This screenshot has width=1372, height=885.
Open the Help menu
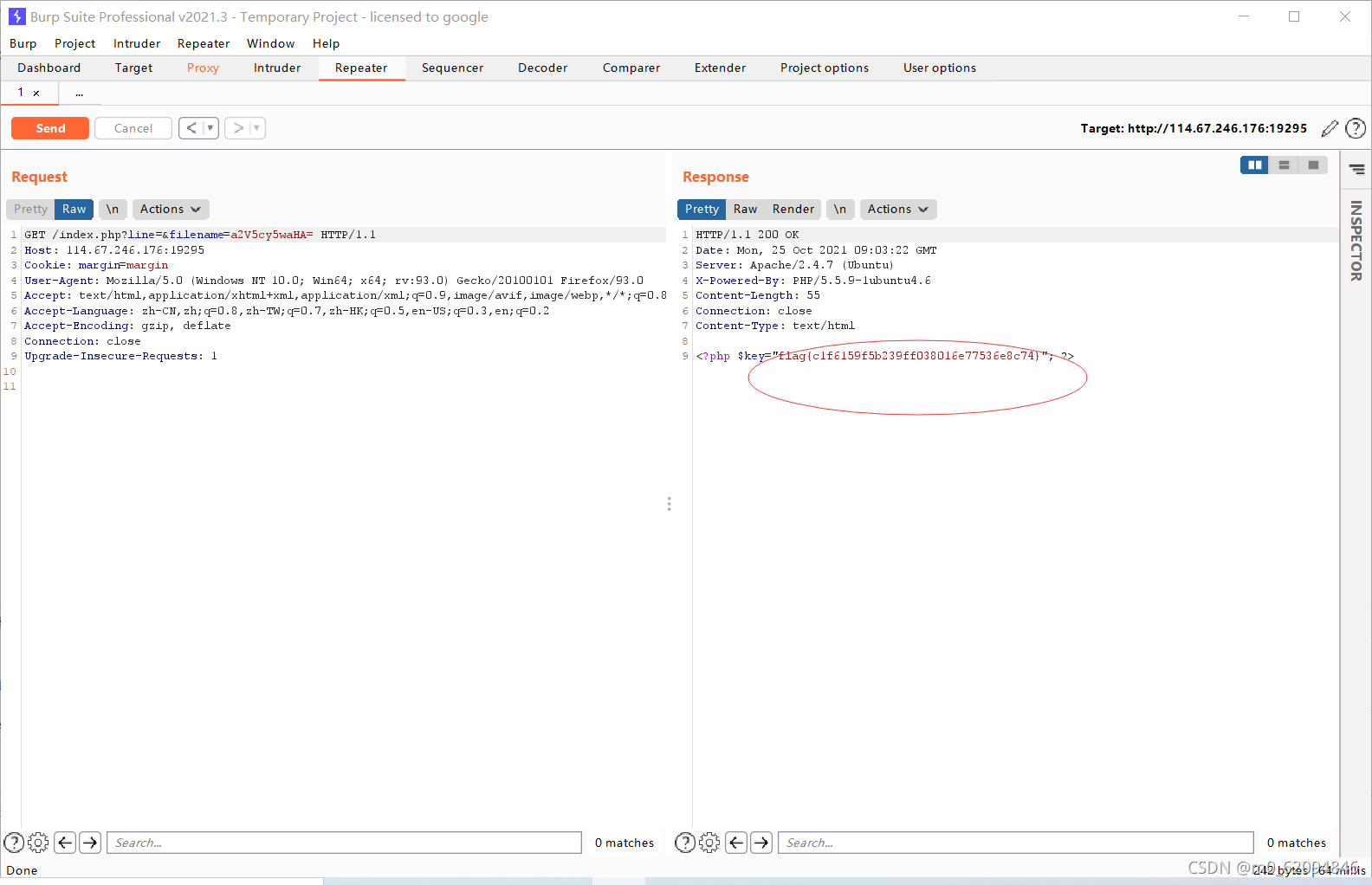click(326, 43)
